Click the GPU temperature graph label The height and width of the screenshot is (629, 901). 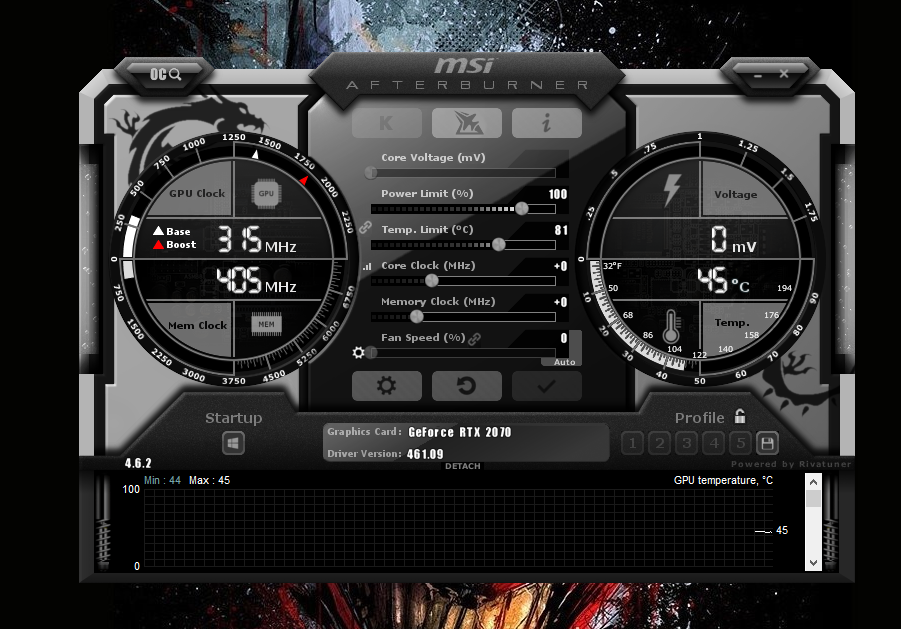723,480
